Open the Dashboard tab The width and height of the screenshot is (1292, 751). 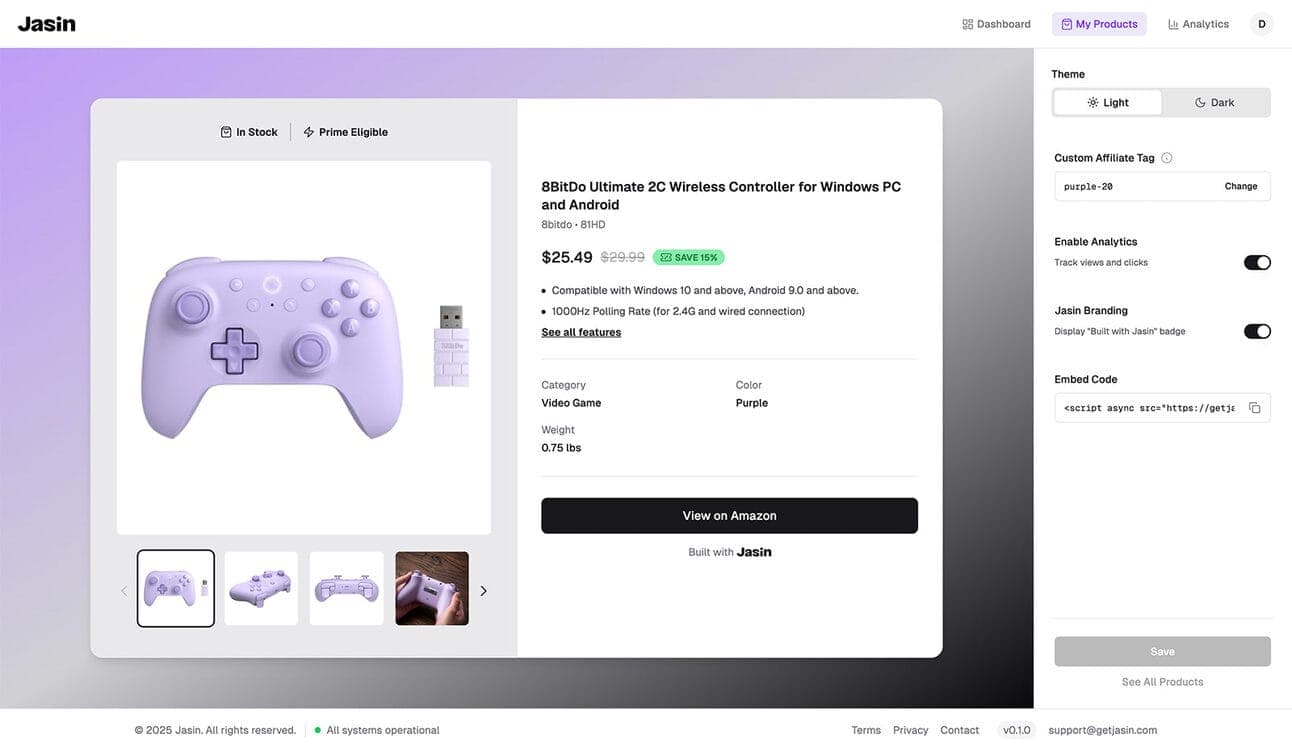(996, 24)
